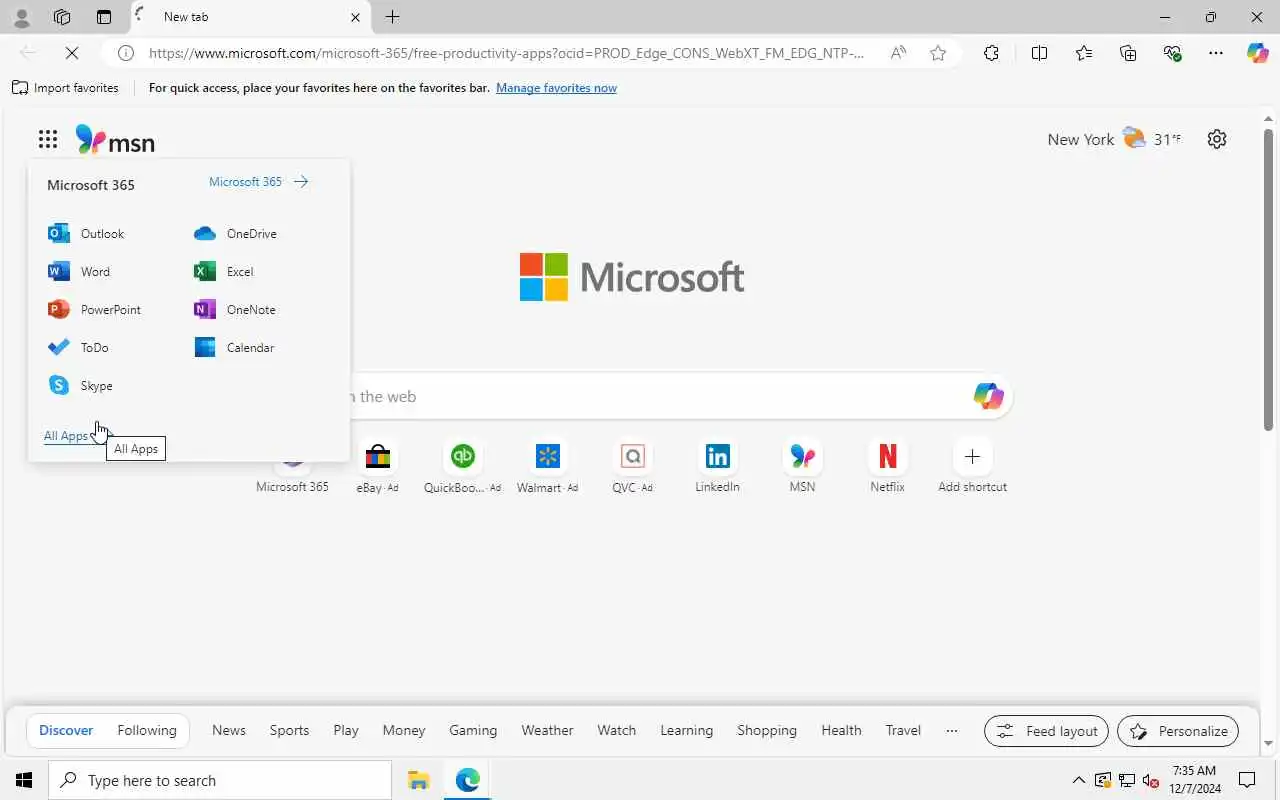Open the app launcher grid icon

coord(48,139)
